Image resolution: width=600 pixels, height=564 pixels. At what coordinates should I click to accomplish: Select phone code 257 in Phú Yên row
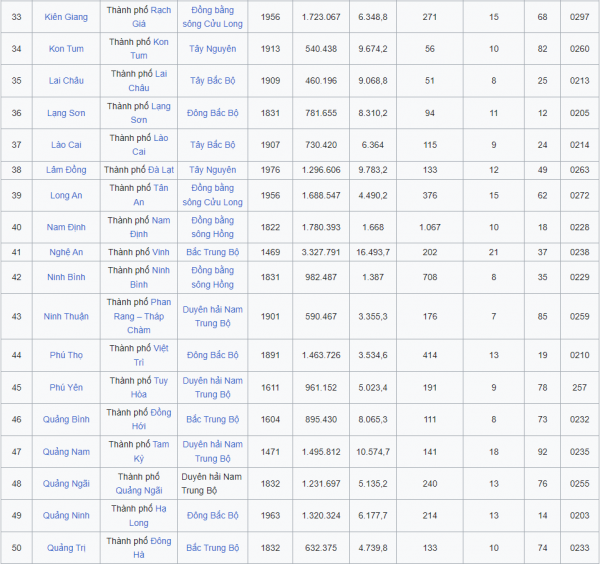[x=579, y=388]
